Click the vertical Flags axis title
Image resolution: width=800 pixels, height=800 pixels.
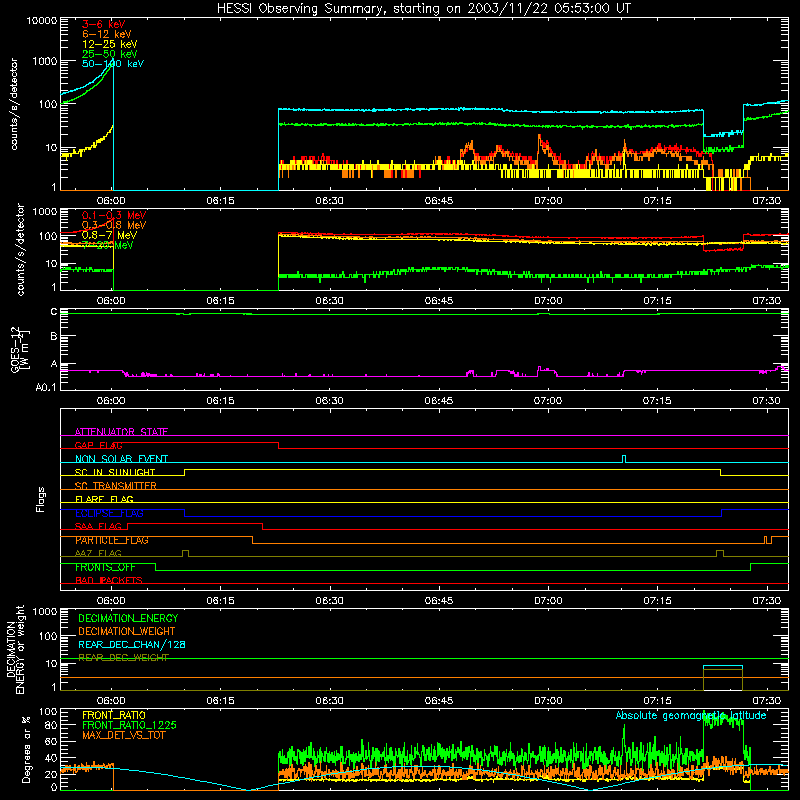coord(41,499)
